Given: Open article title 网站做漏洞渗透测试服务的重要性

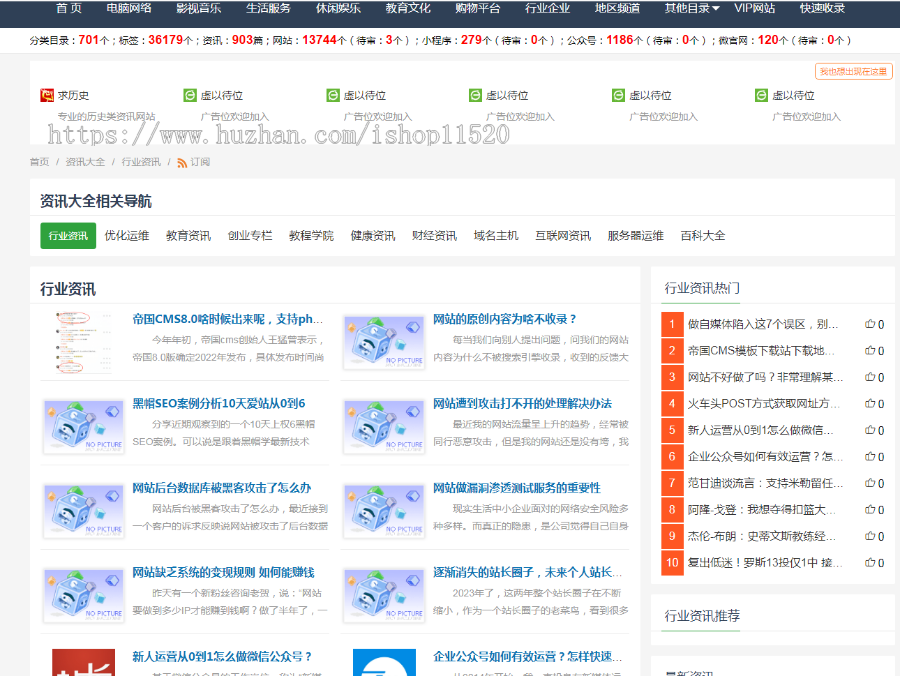Looking at the screenshot, I should [517, 488].
